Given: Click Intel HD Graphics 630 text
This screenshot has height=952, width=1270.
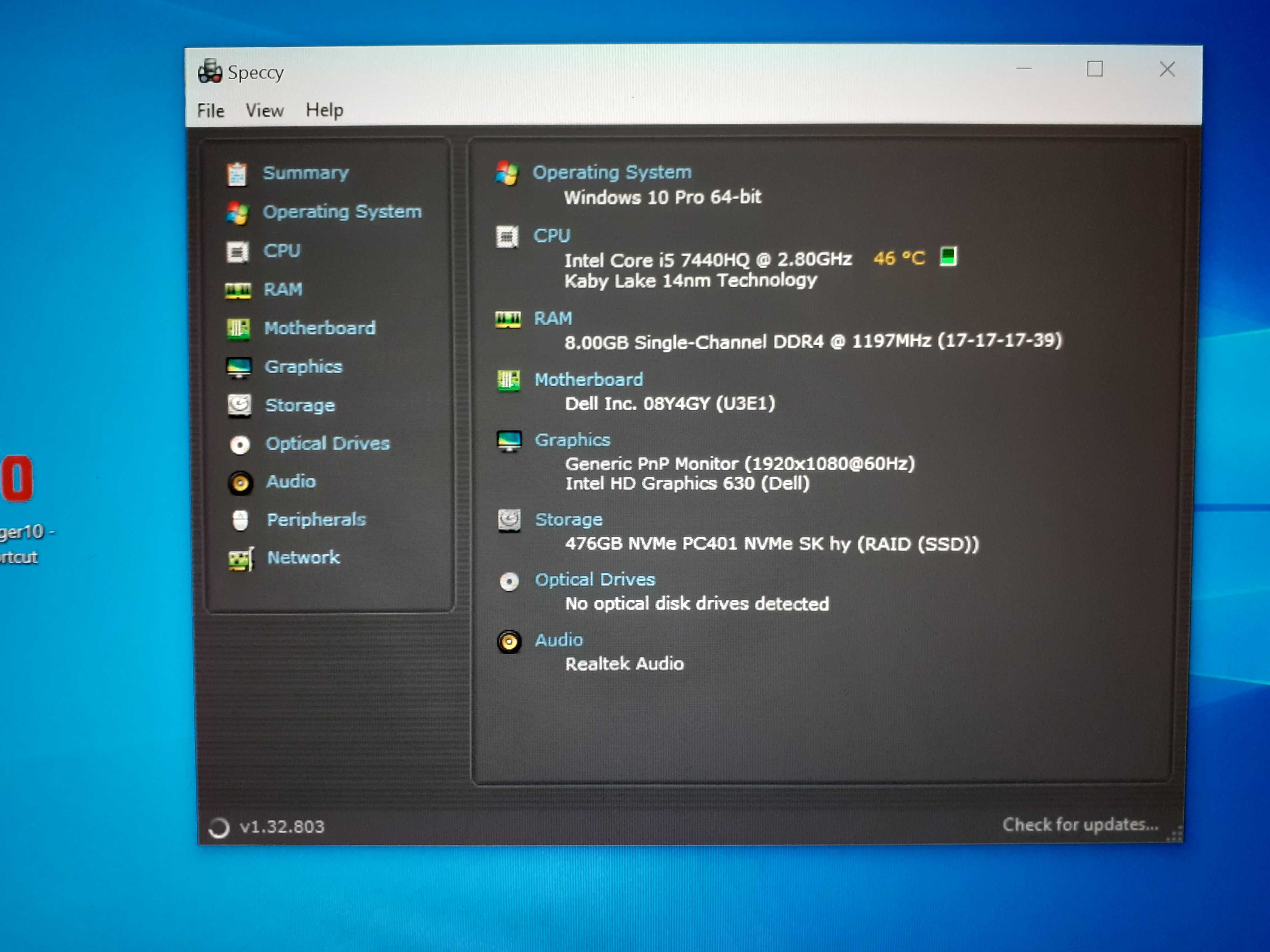Looking at the screenshot, I should 687,484.
